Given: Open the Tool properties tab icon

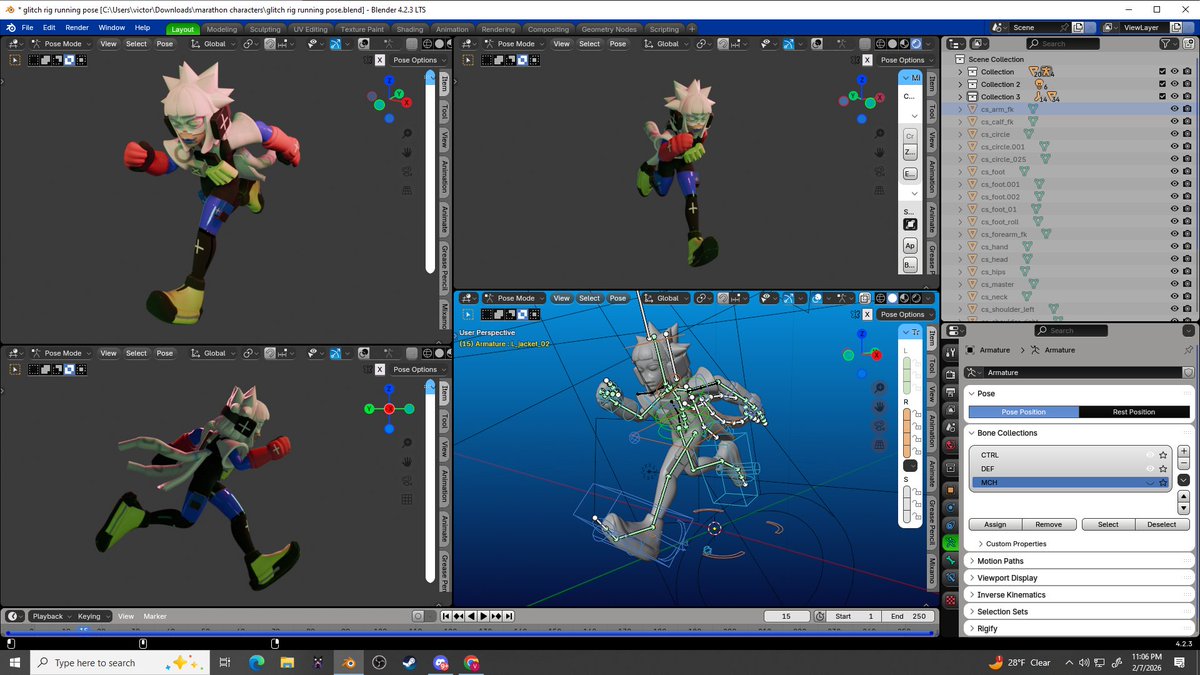Looking at the screenshot, I should point(950,352).
